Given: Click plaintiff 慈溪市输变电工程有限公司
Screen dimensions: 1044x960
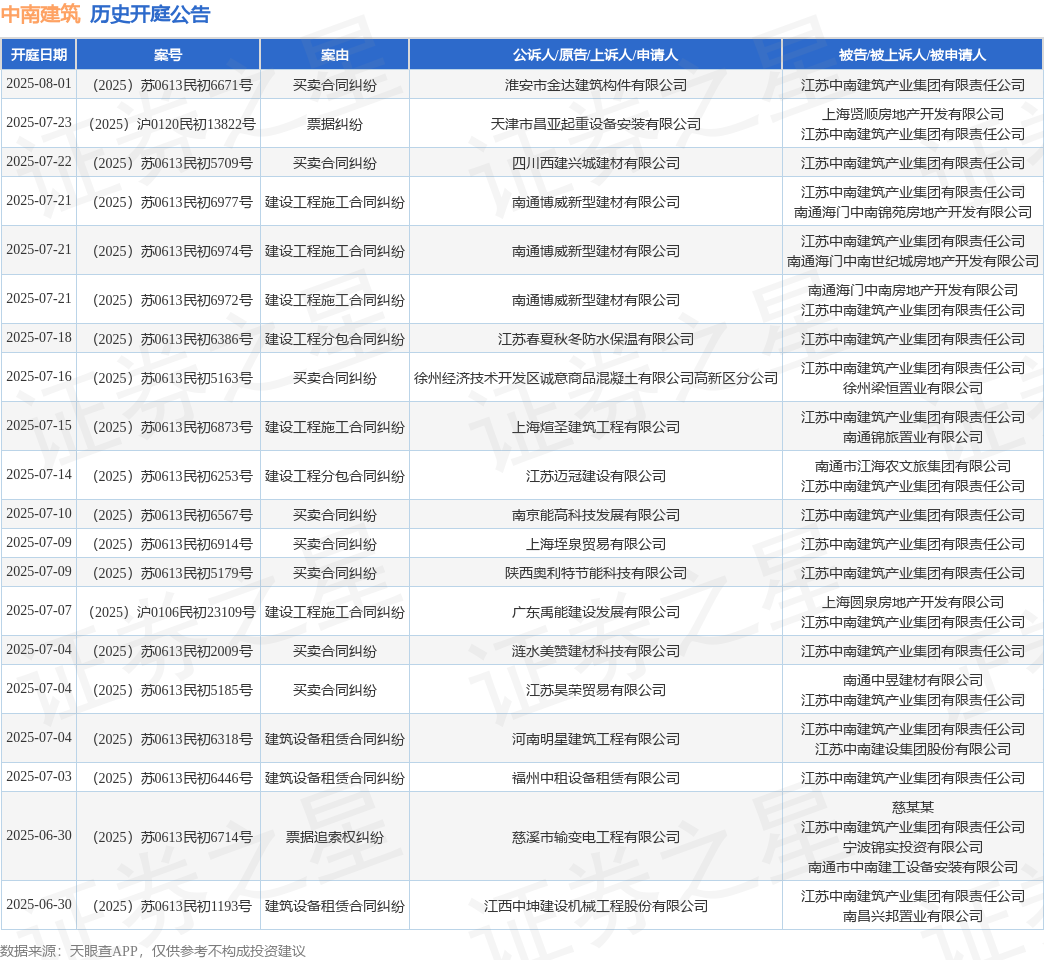Looking at the screenshot, I should pyautogui.click(x=595, y=838).
